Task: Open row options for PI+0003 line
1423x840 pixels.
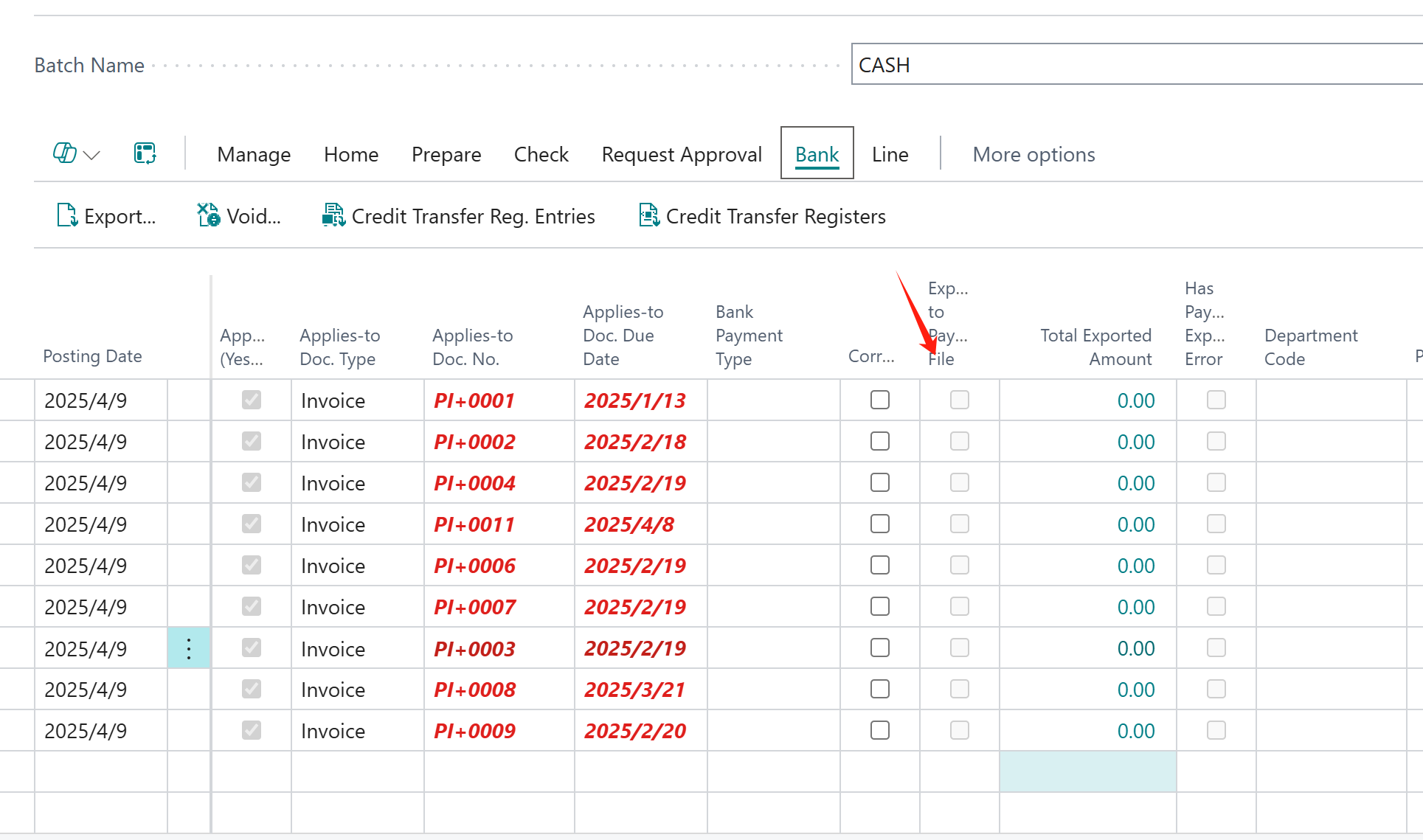Action: pyautogui.click(x=189, y=648)
